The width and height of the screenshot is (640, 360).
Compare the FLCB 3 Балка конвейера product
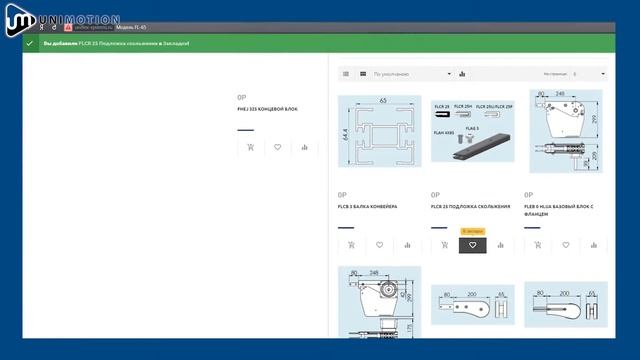point(407,245)
